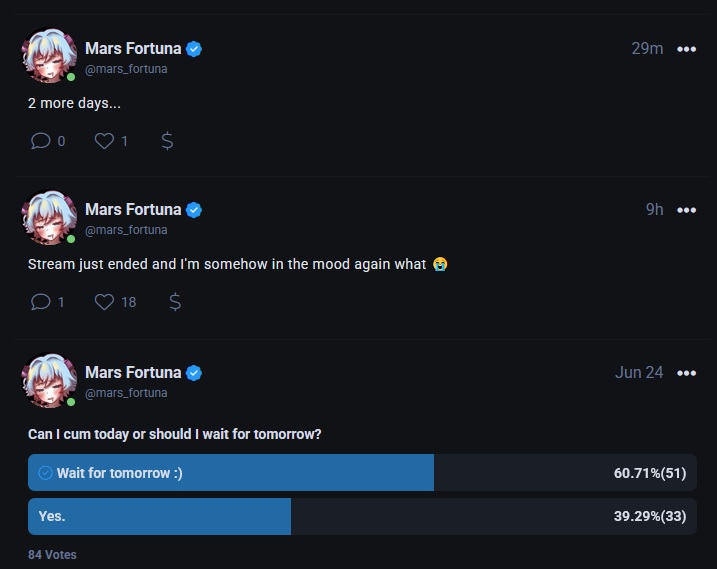The height and width of the screenshot is (569, 717).
Task: Click the verified badge on the 29m post
Action: [x=194, y=48]
